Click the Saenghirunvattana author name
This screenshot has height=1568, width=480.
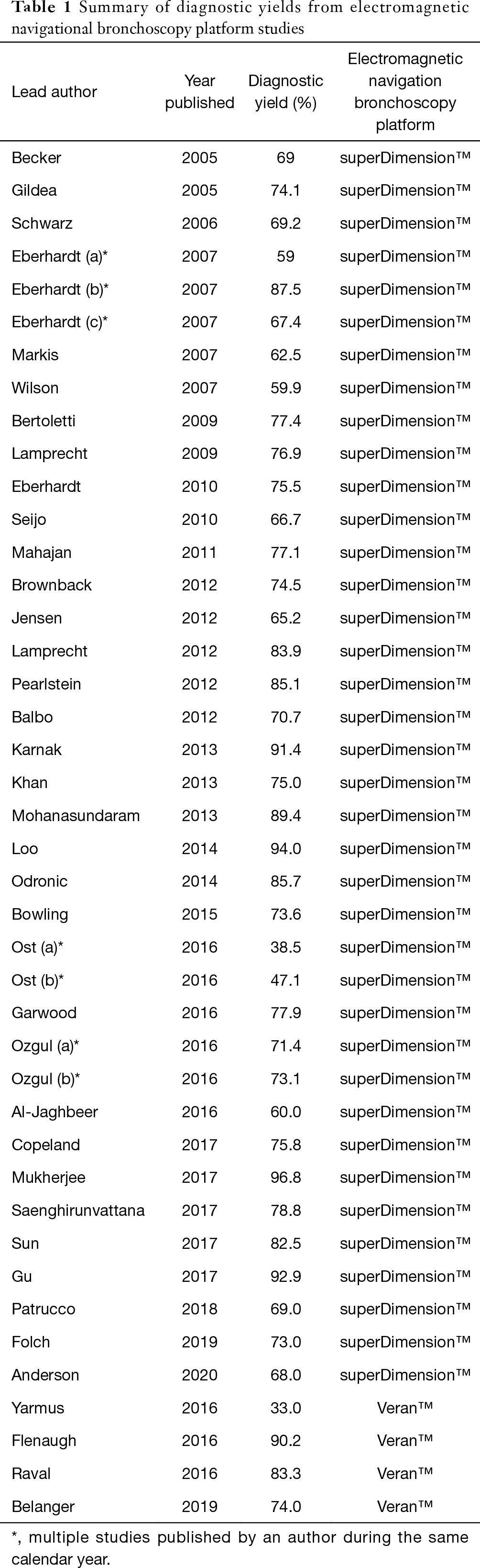(78, 1210)
